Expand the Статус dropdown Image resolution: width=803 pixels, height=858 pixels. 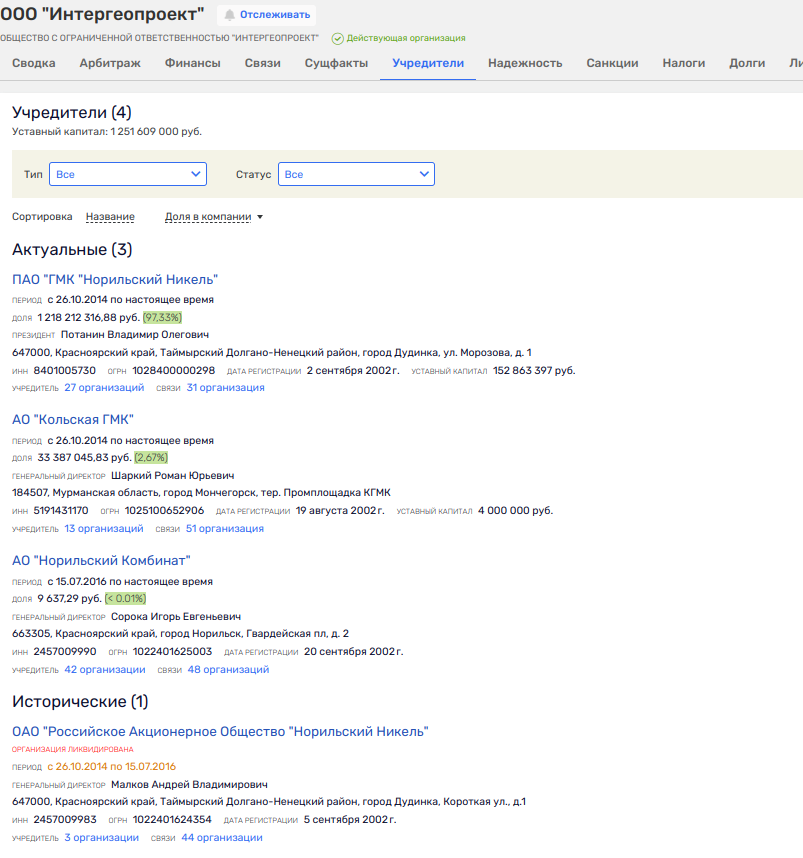pyautogui.click(x=356, y=174)
